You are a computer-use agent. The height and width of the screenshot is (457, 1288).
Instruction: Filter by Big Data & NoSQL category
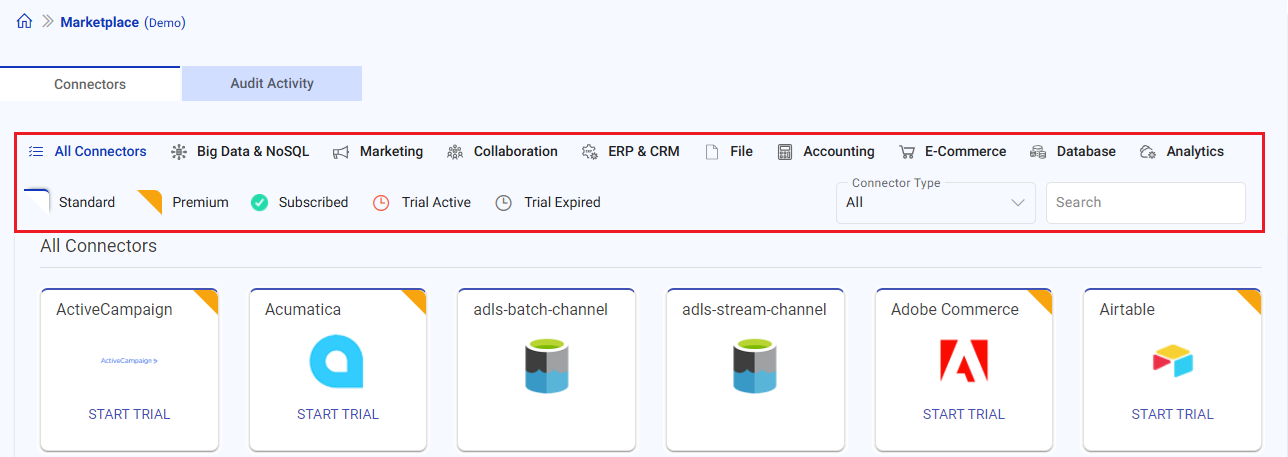pos(253,152)
